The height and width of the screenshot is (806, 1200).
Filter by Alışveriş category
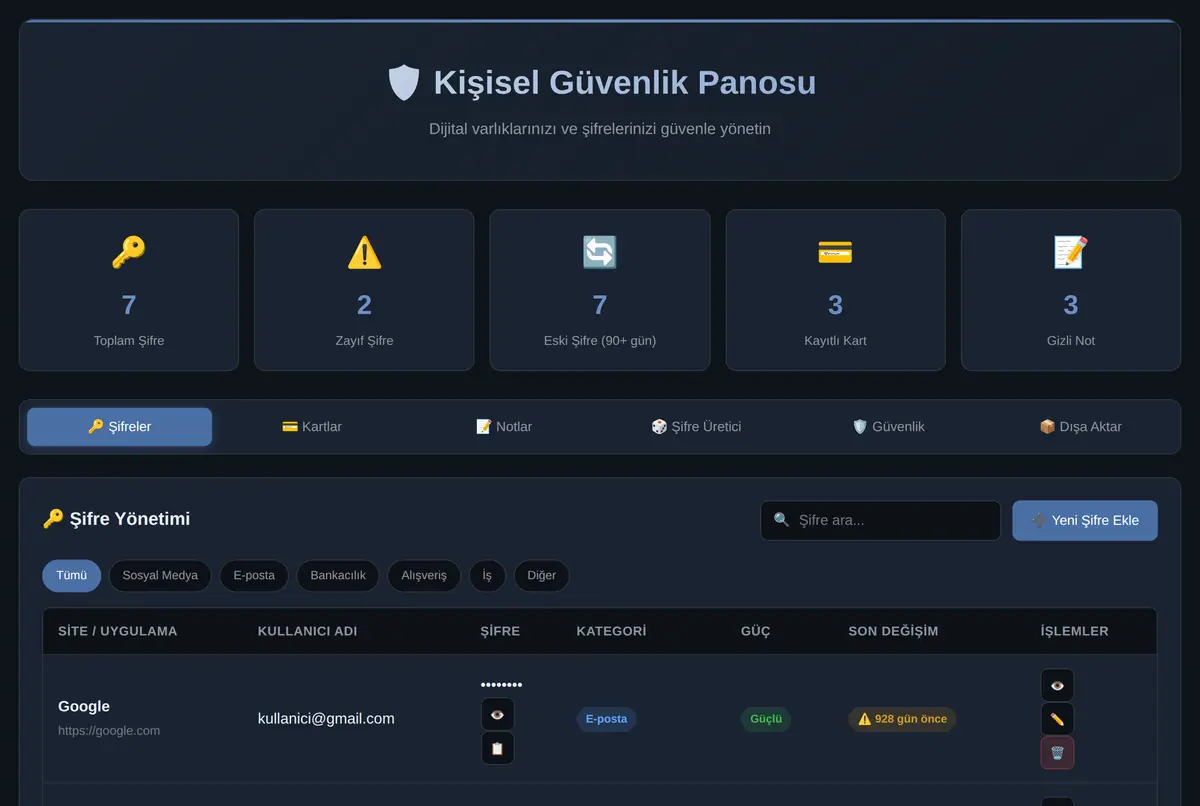[424, 576]
